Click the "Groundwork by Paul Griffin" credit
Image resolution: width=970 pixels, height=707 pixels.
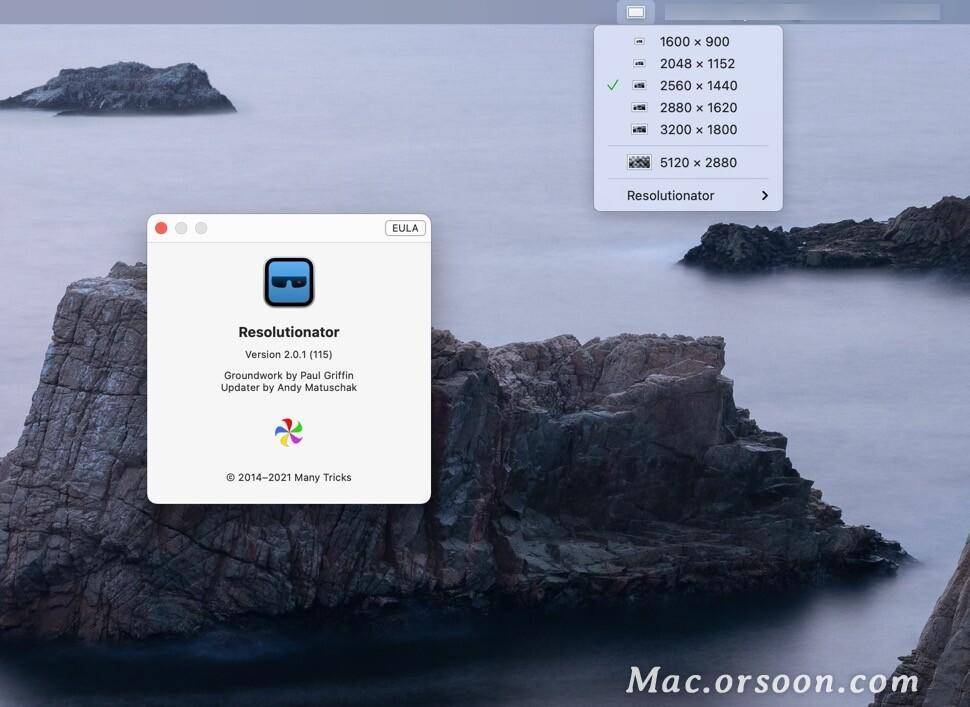(x=289, y=375)
